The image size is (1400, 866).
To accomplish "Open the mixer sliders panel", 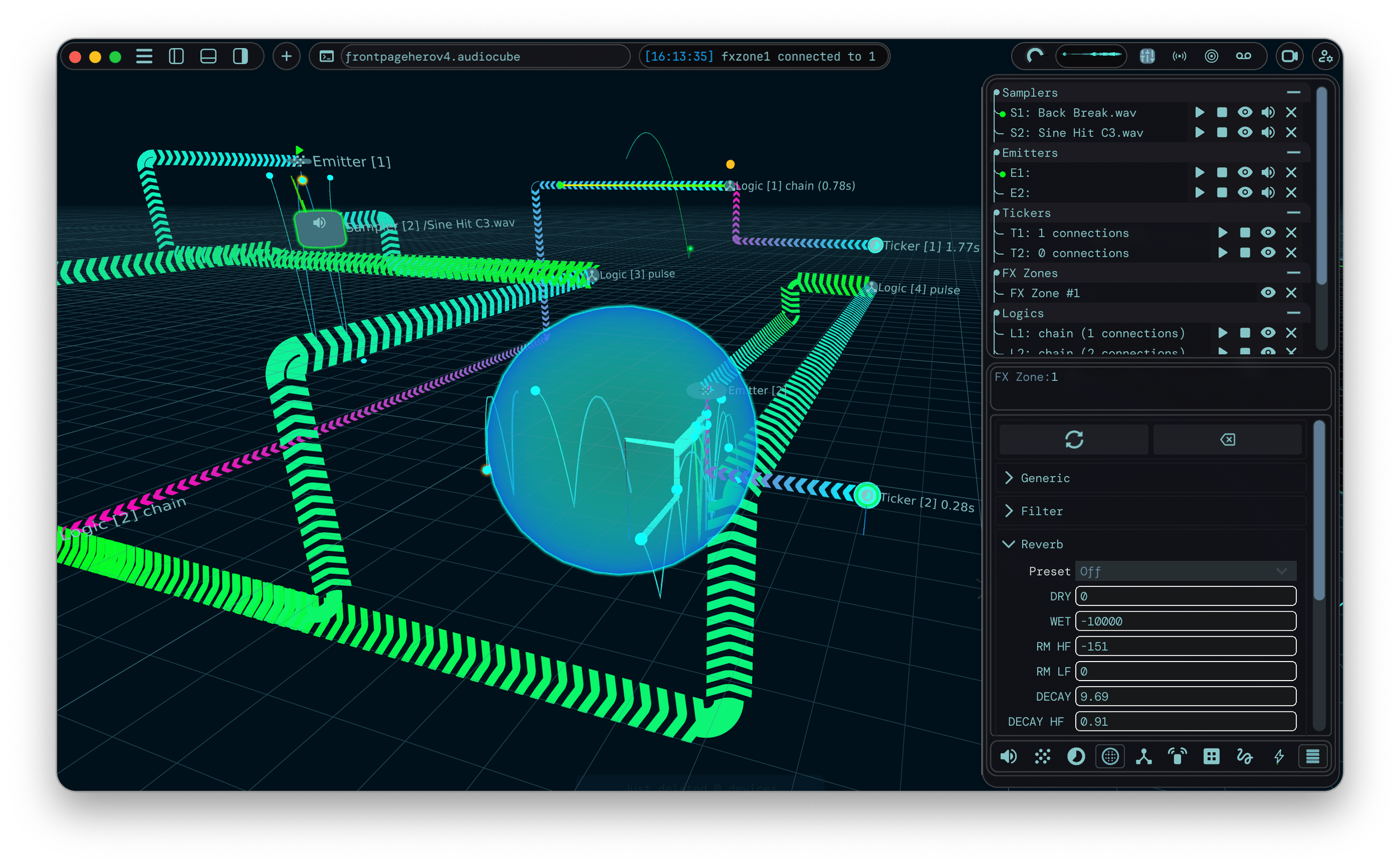I will 1147,55.
